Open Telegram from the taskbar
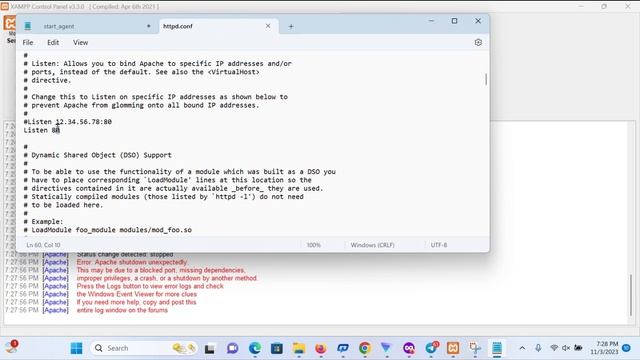Screen dimensions: 640x360 coord(431,348)
